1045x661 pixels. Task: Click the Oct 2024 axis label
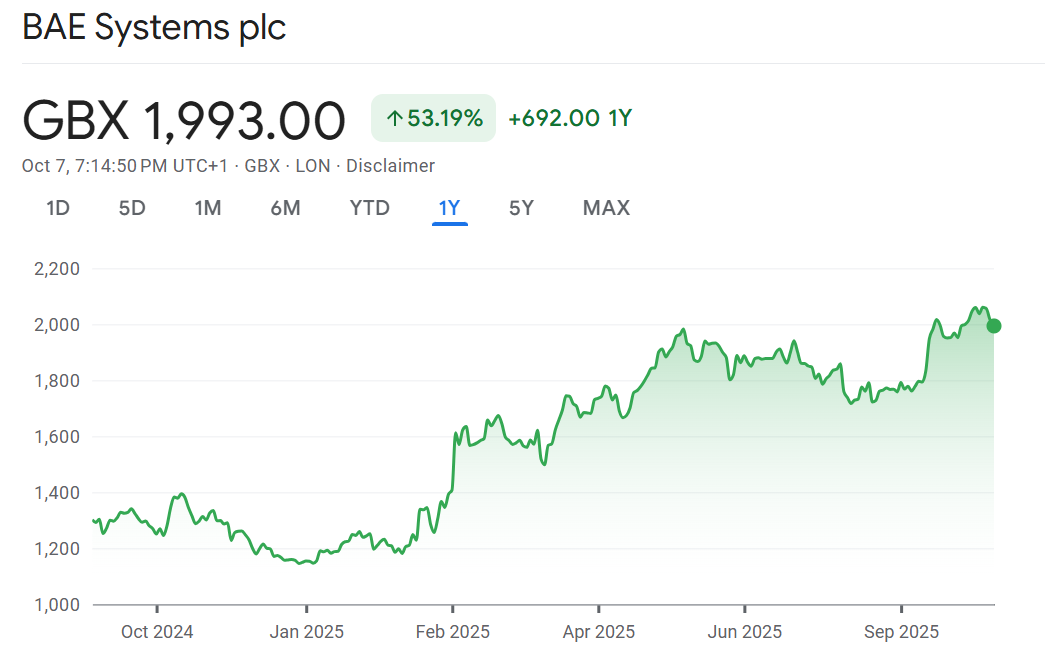pyautogui.click(x=157, y=632)
